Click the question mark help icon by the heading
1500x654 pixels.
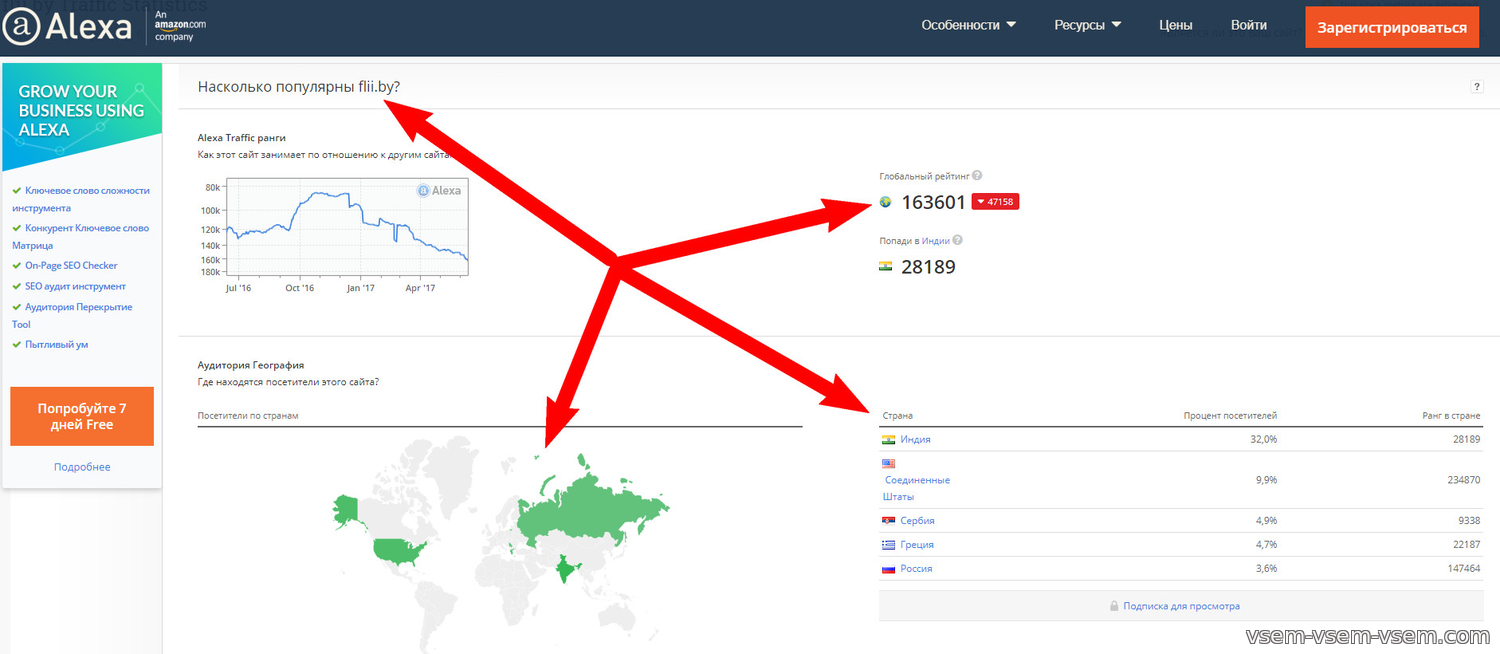click(x=1477, y=87)
